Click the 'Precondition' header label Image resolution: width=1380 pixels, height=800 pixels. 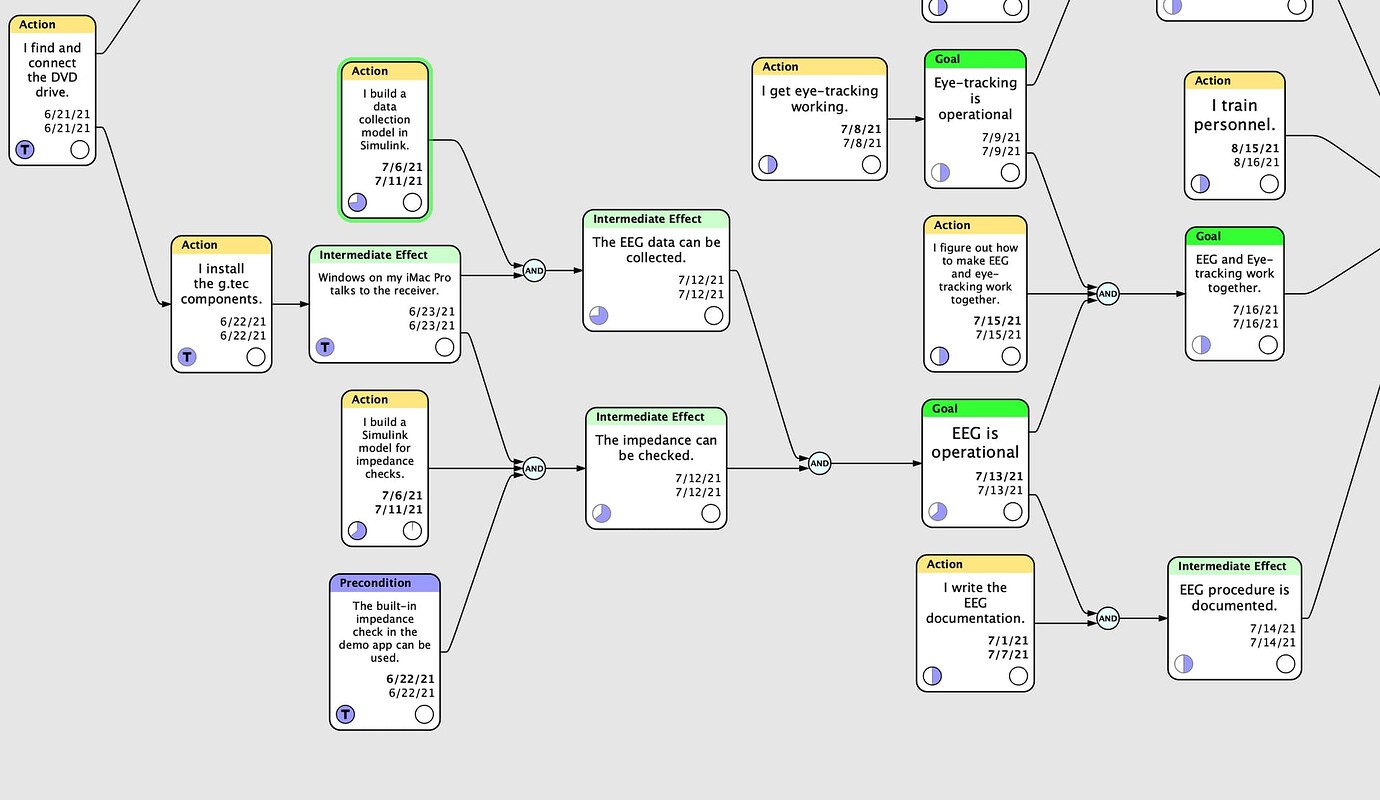coord(375,583)
